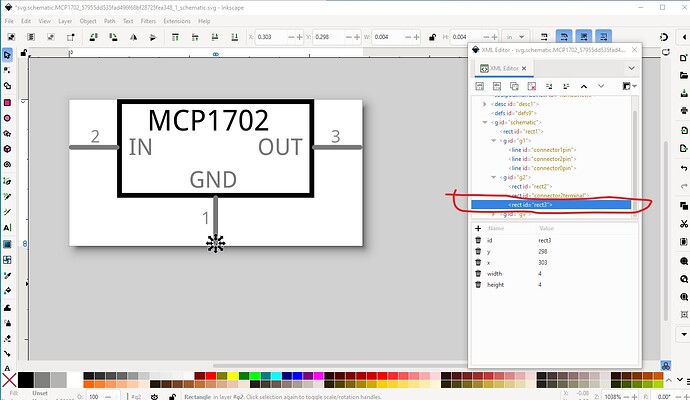Open the Edit menu
The width and height of the screenshot is (690, 400).
(x=26, y=21)
